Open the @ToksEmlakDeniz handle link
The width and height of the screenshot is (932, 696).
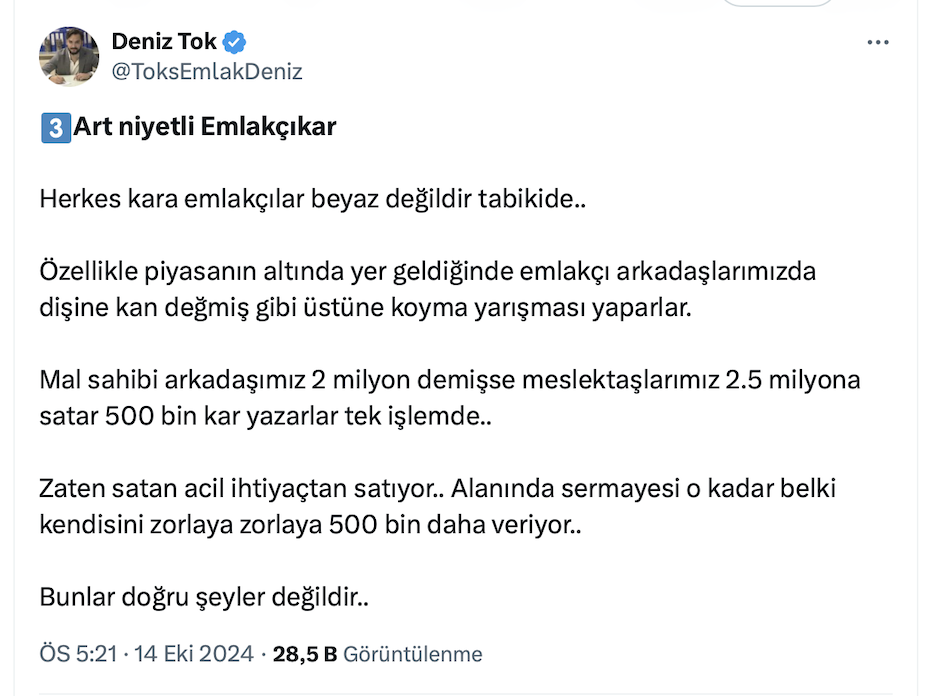coord(206,72)
